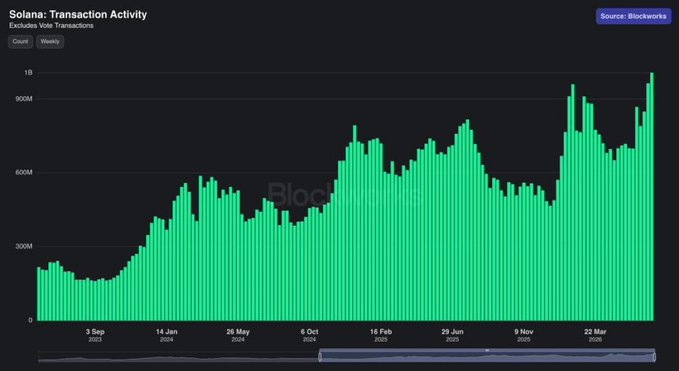Click the left handle of range selector
This screenshot has height=371, width=679.
point(320,357)
